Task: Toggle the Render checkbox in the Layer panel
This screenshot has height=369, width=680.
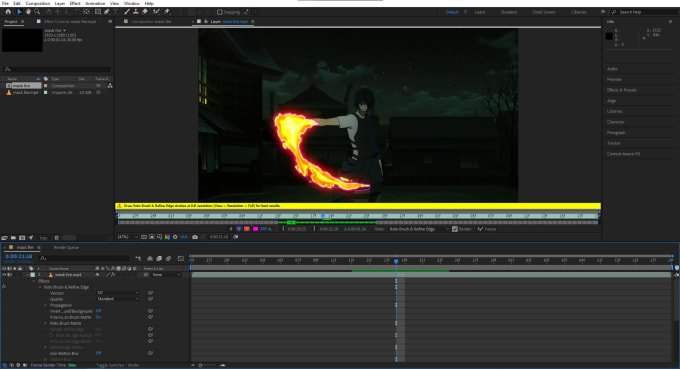Action: click(455, 229)
